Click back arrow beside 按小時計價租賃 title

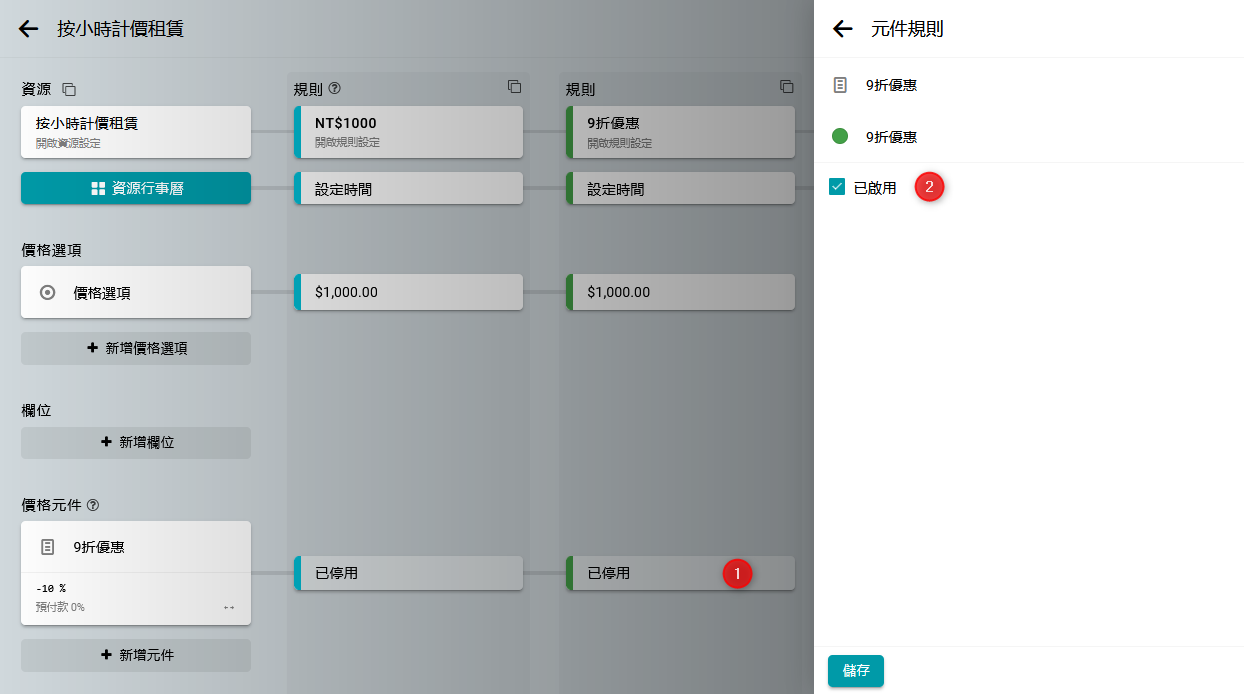point(29,29)
